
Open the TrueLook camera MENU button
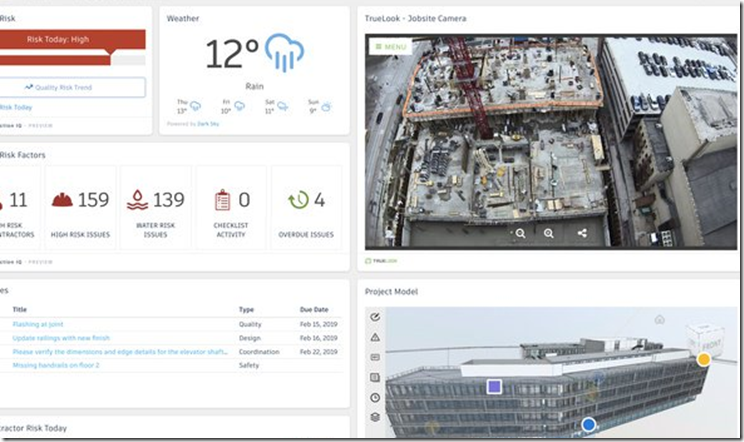coord(391,46)
